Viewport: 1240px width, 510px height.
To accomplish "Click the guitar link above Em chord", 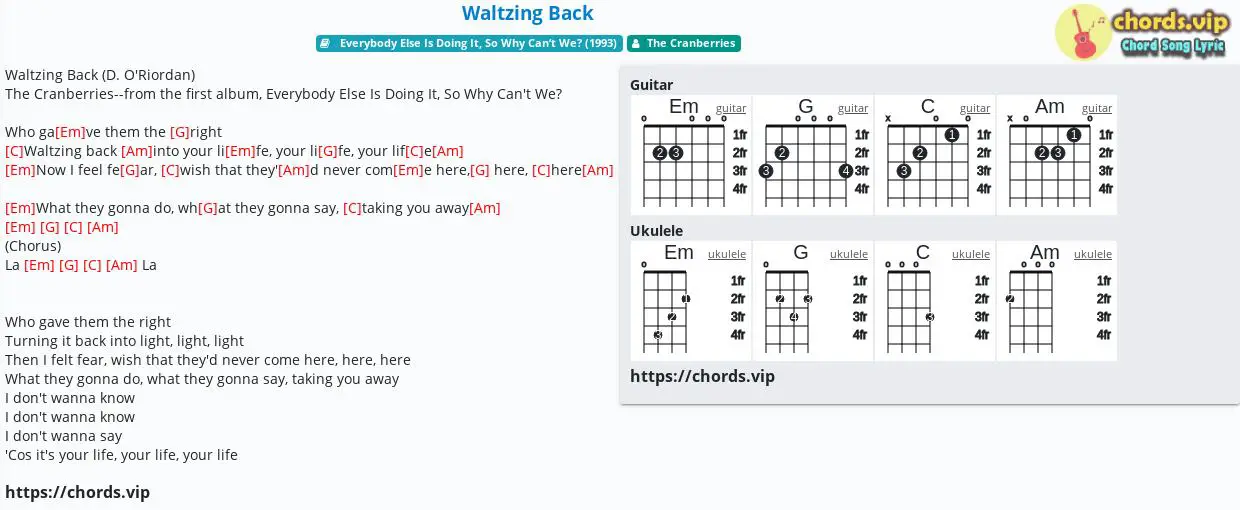I will pyautogui.click(x=731, y=108).
